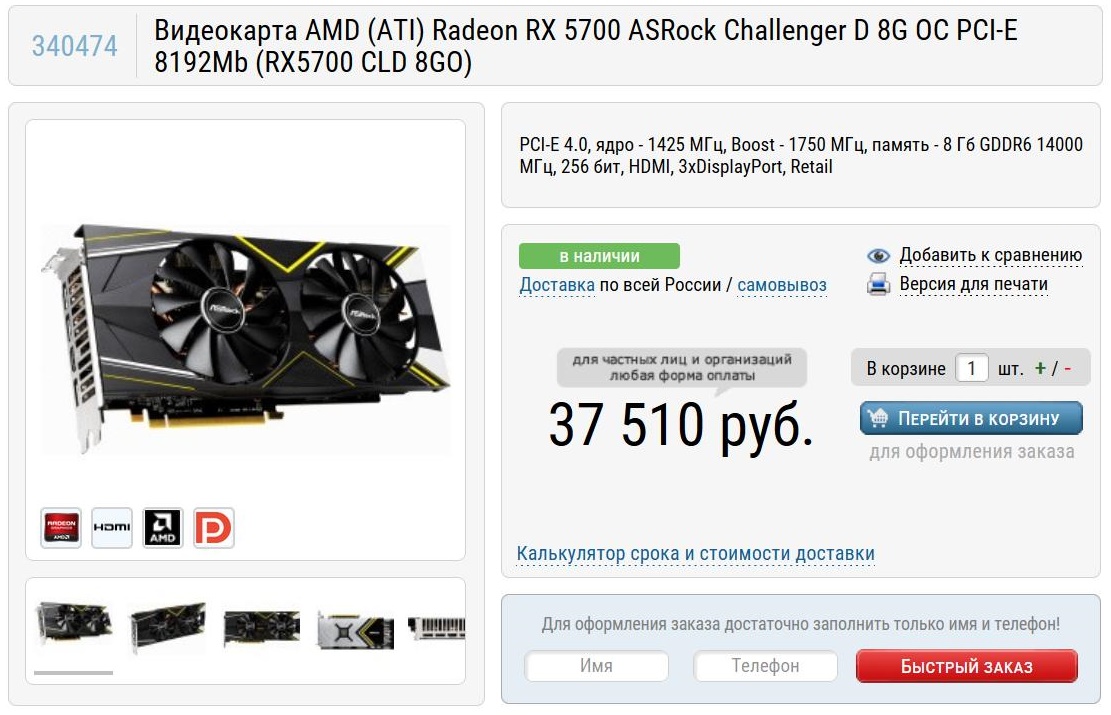Click the Телефон input field
This screenshot has height=715, width=1111.
[765, 666]
